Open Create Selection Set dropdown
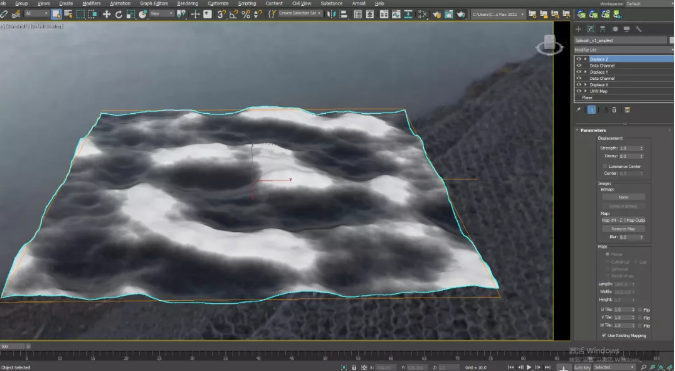Viewport: 675px width, 371px height. (x=300, y=14)
